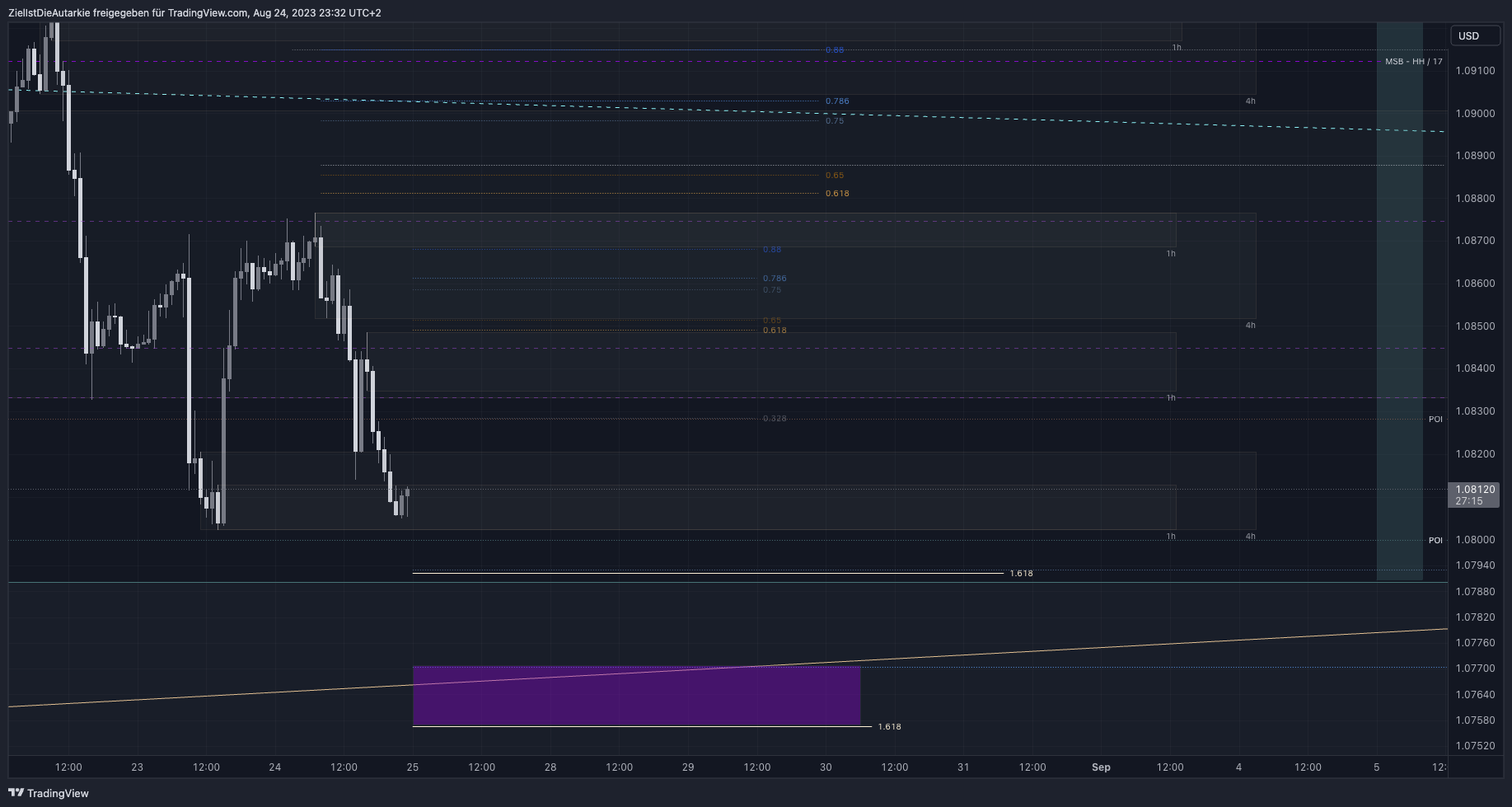Viewport: 1512px width, 807px height.
Task: Click the 27:15 candle countdown timer
Action: (1469, 500)
